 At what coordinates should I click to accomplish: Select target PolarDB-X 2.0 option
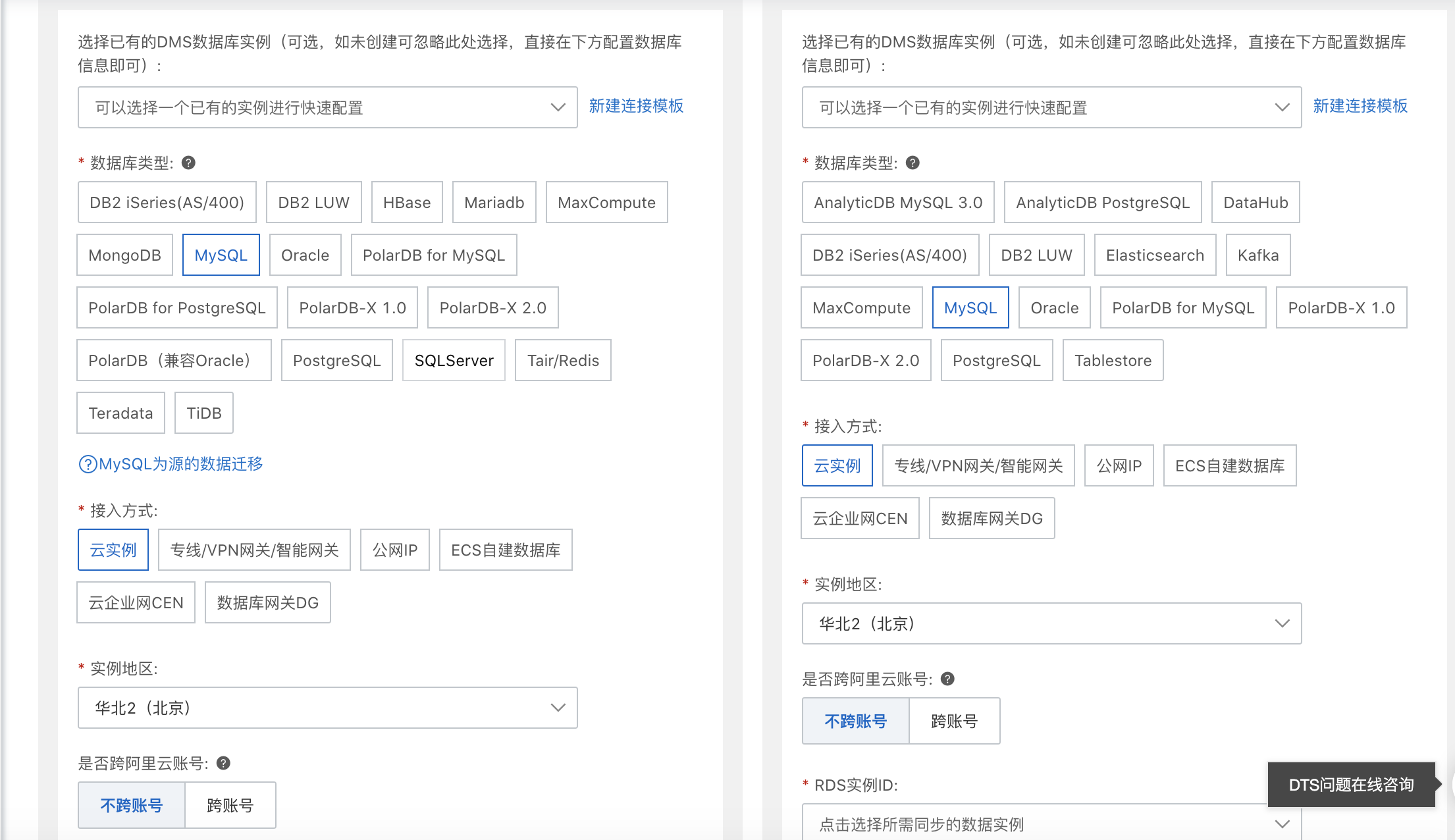[866, 360]
